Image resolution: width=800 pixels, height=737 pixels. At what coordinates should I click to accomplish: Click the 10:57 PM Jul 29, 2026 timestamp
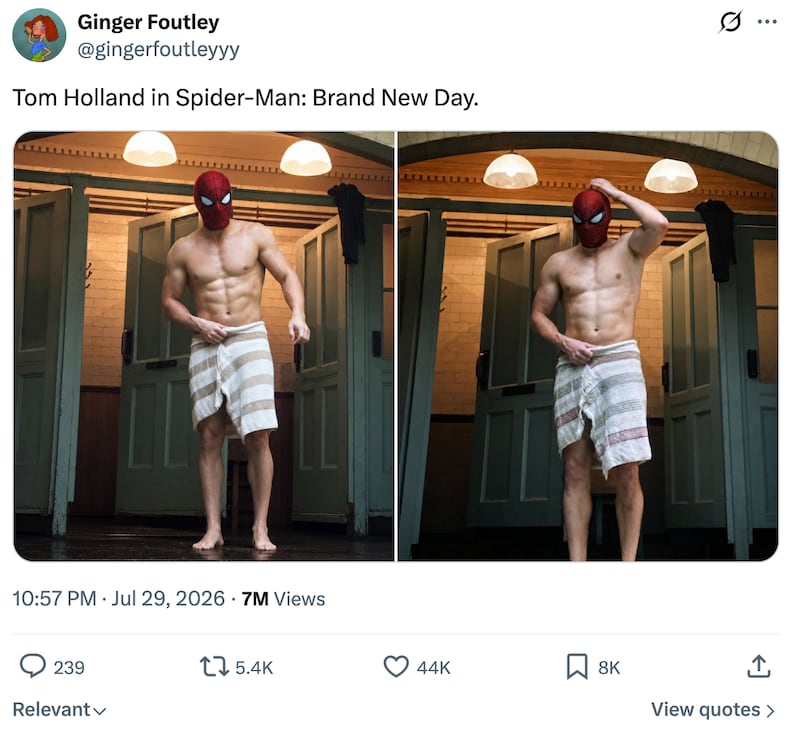118,598
